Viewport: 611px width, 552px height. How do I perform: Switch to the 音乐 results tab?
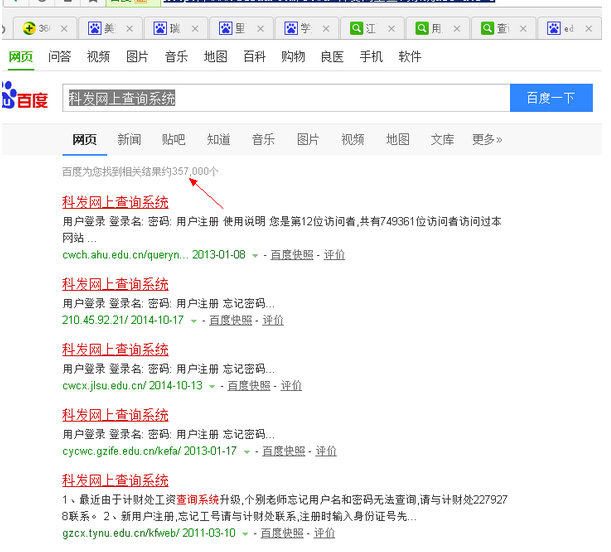pos(263,139)
